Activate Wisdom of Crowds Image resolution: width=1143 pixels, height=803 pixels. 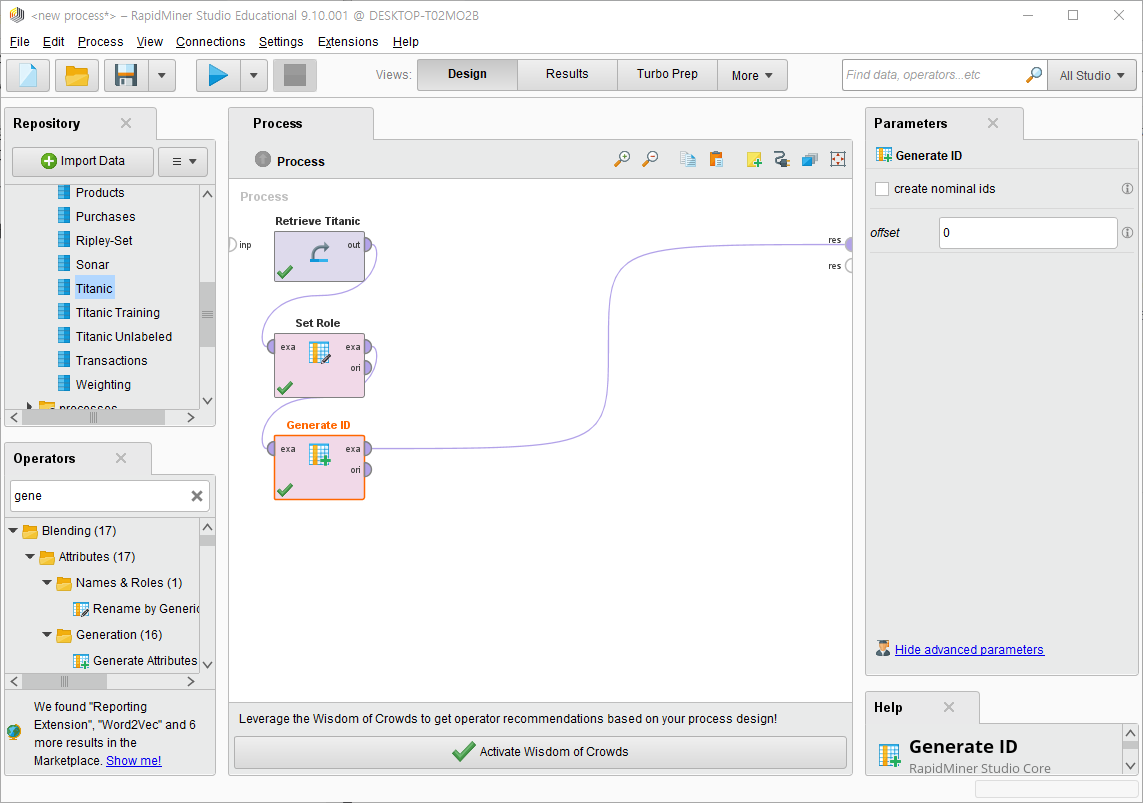540,752
